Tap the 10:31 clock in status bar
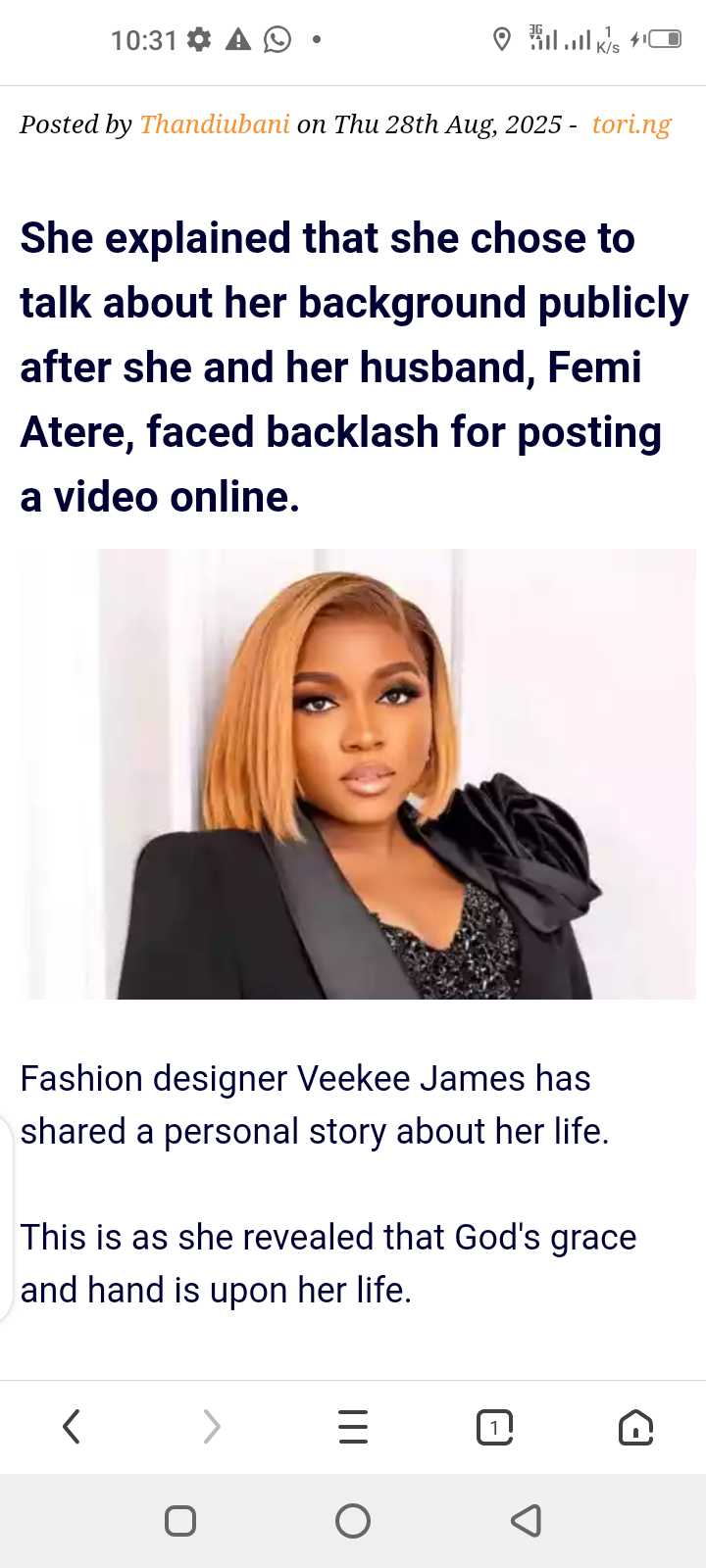The height and width of the screenshot is (1568, 706). tap(144, 40)
